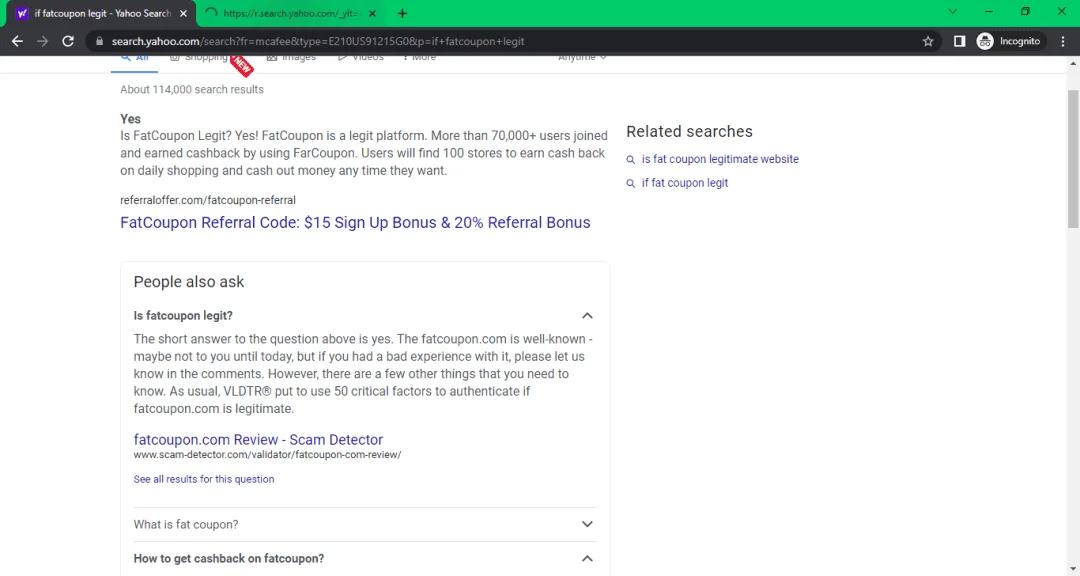The image size is (1080, 576).
Task: Close the loading r.search.yahoo.com tab
Action: 372,13
